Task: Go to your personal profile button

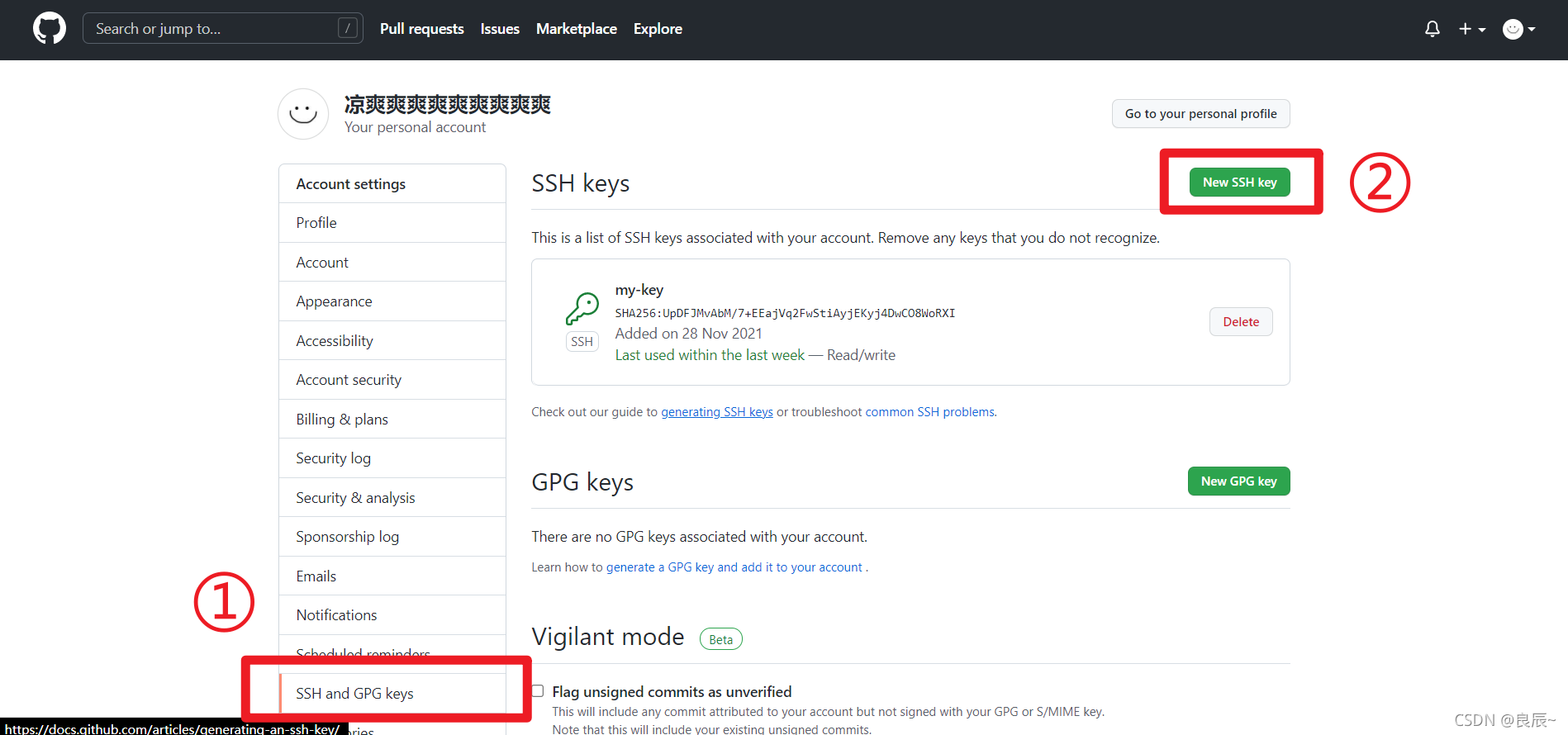Action: coord(1200,114)
